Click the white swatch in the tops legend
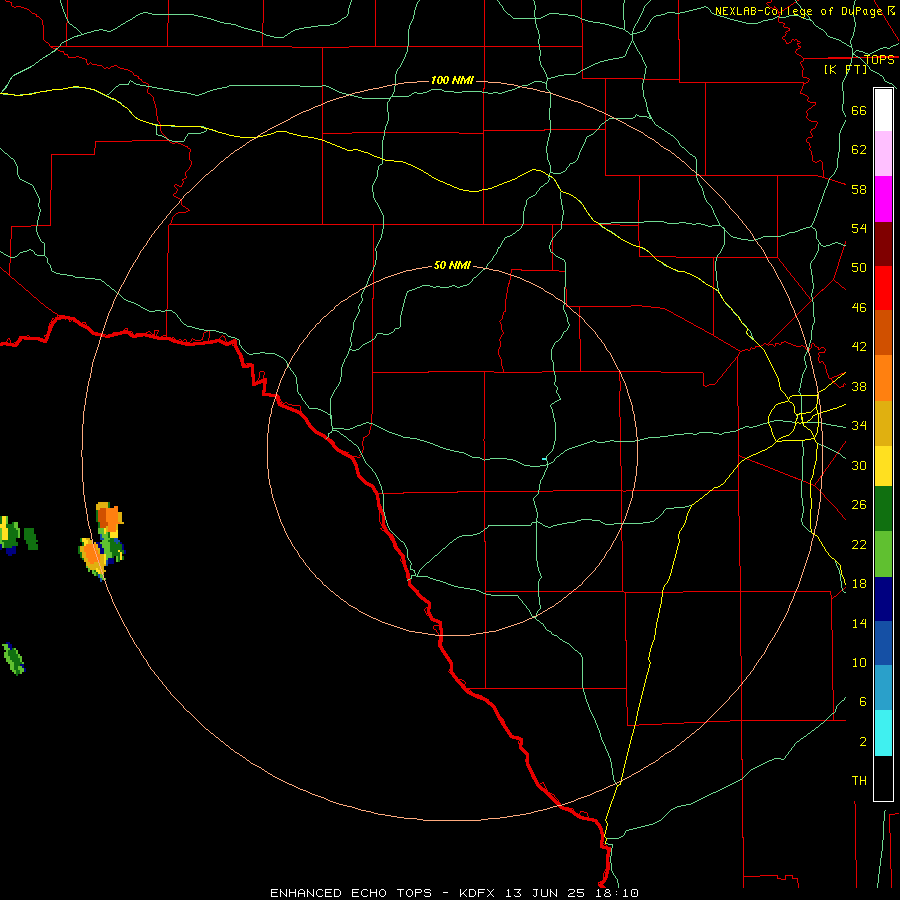 883,110
